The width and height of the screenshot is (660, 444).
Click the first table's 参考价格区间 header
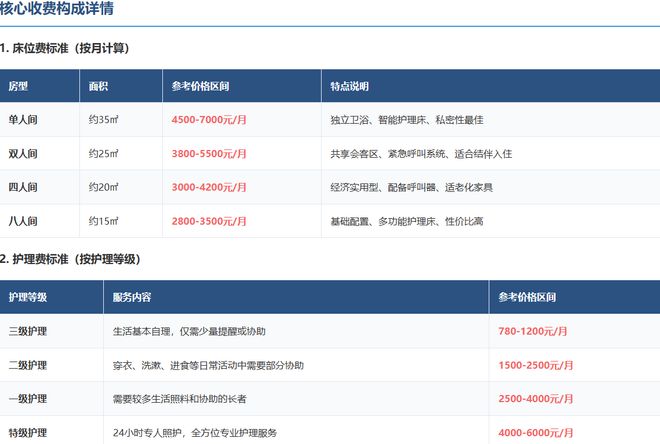point(200,86)
